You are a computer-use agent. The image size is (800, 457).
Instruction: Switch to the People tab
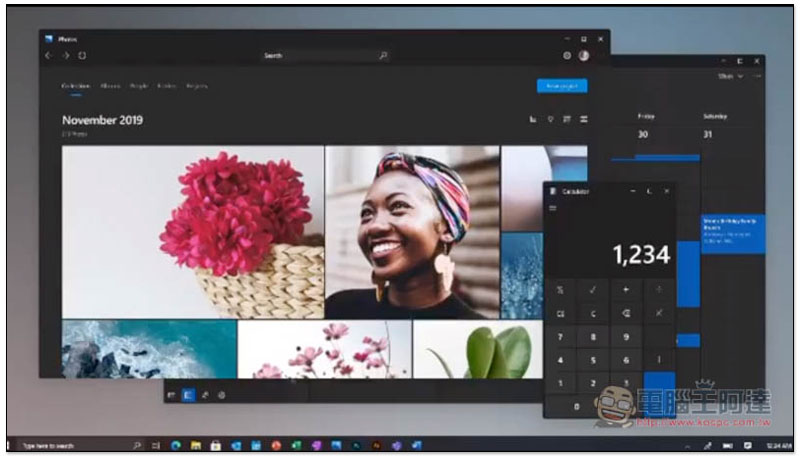click(141, 86)
